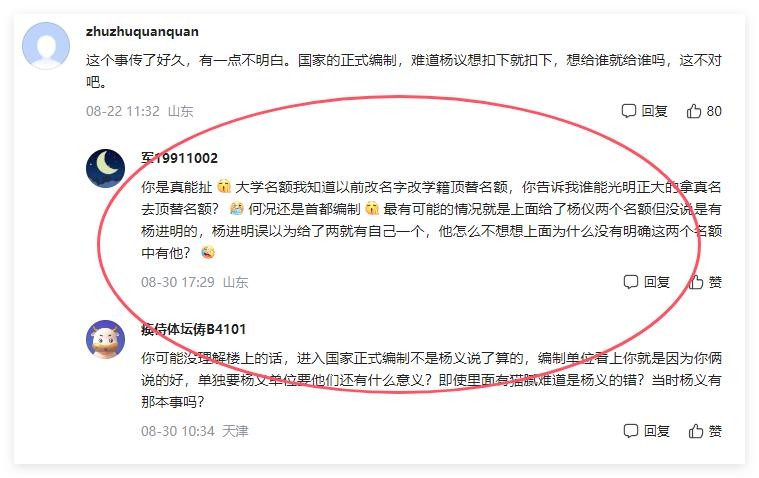
Task: Click the 08-30 10:34 天津 timestamp
Action: [195, 431]
